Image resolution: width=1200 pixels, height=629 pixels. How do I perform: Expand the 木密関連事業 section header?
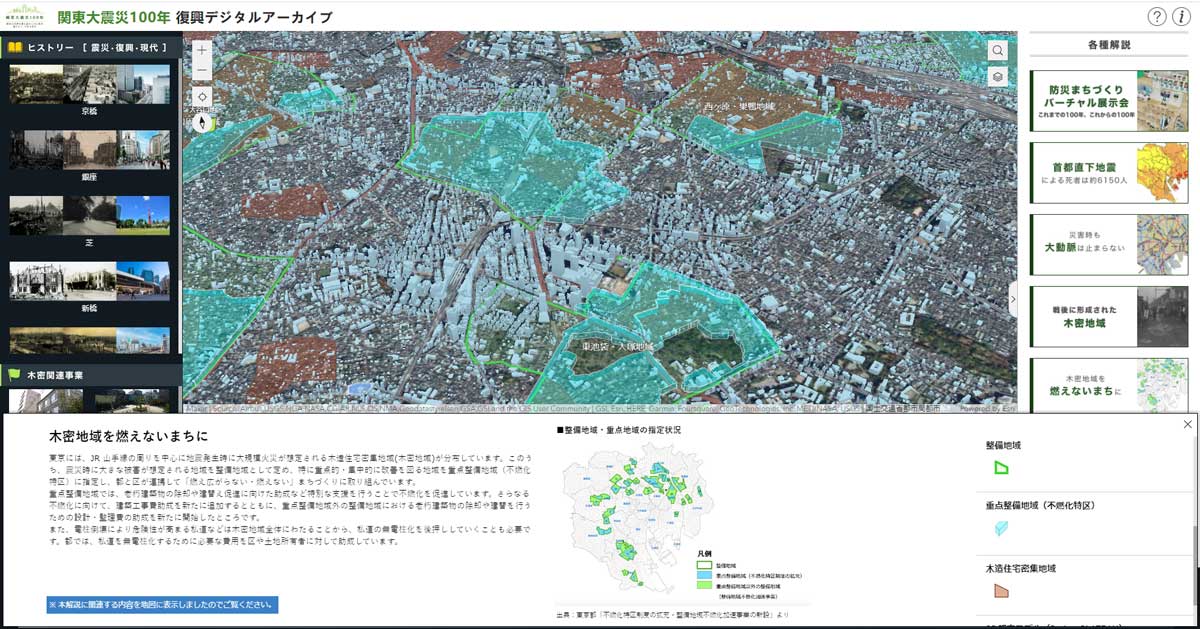(x=90, y=375)
